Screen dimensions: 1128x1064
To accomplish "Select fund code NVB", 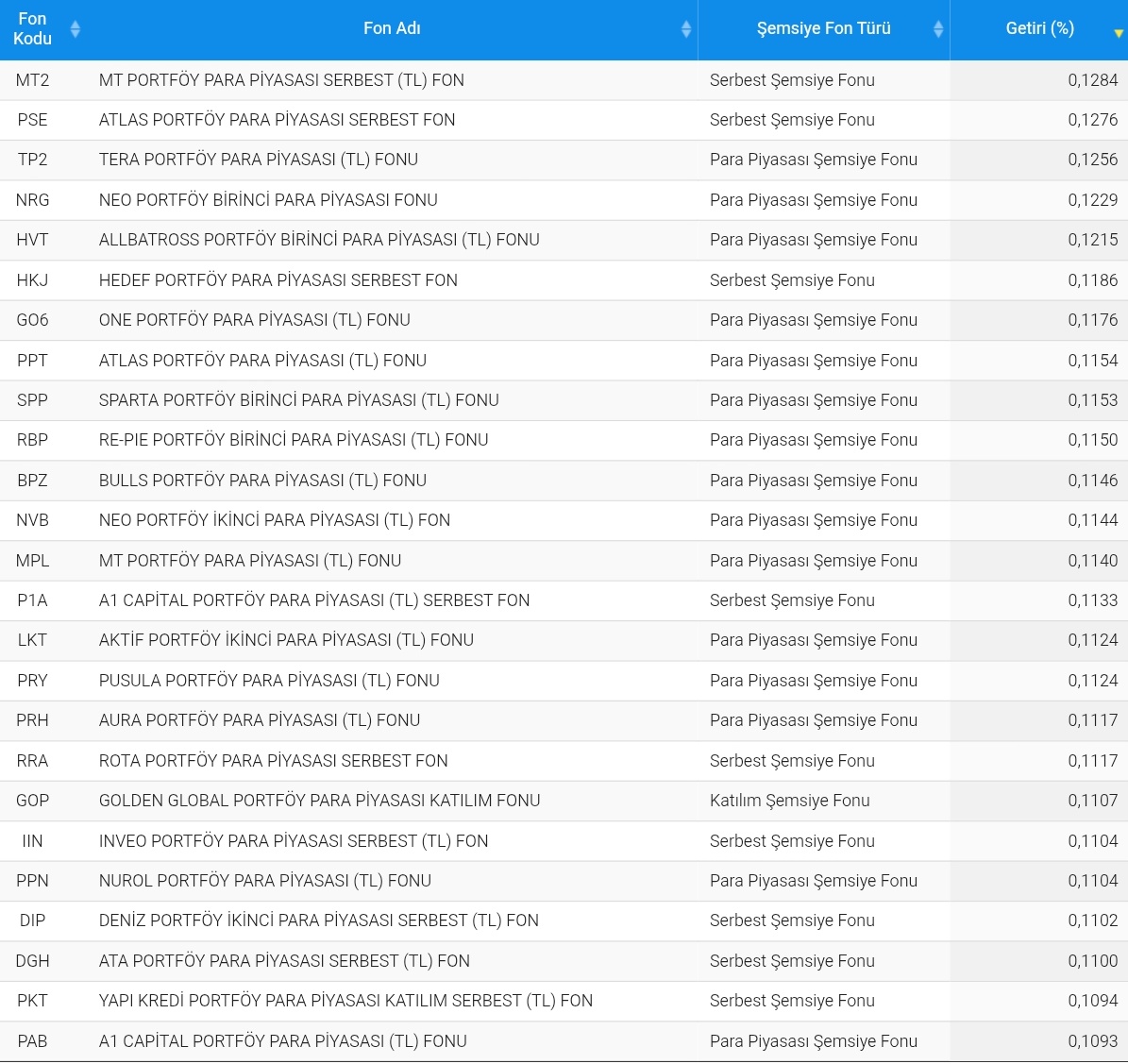I will pyautogui.click(x=32, y=520).
